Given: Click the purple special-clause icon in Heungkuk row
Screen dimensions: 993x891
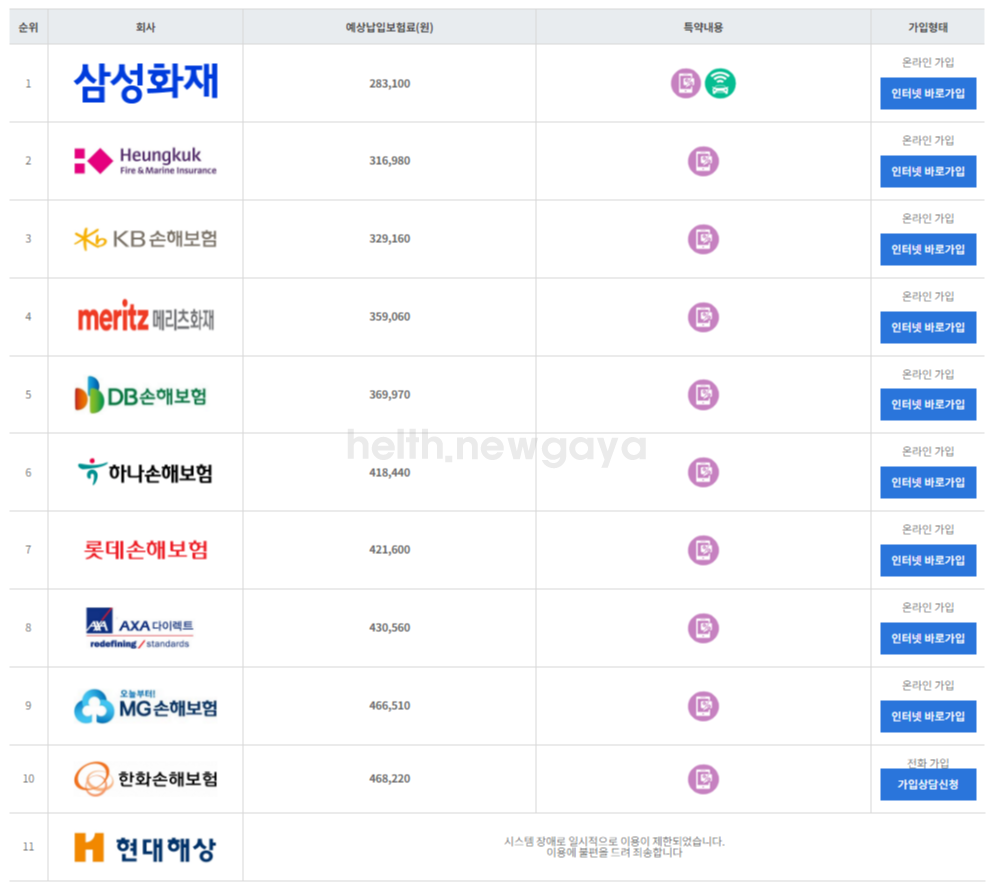Looking at the screenshot, I should [x=703, y=161].
